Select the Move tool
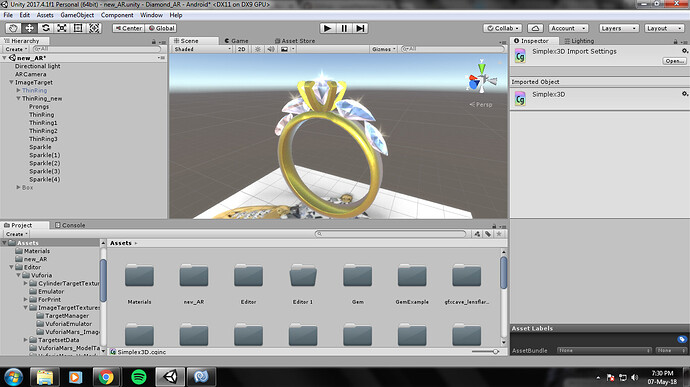 tap(29, 28)
